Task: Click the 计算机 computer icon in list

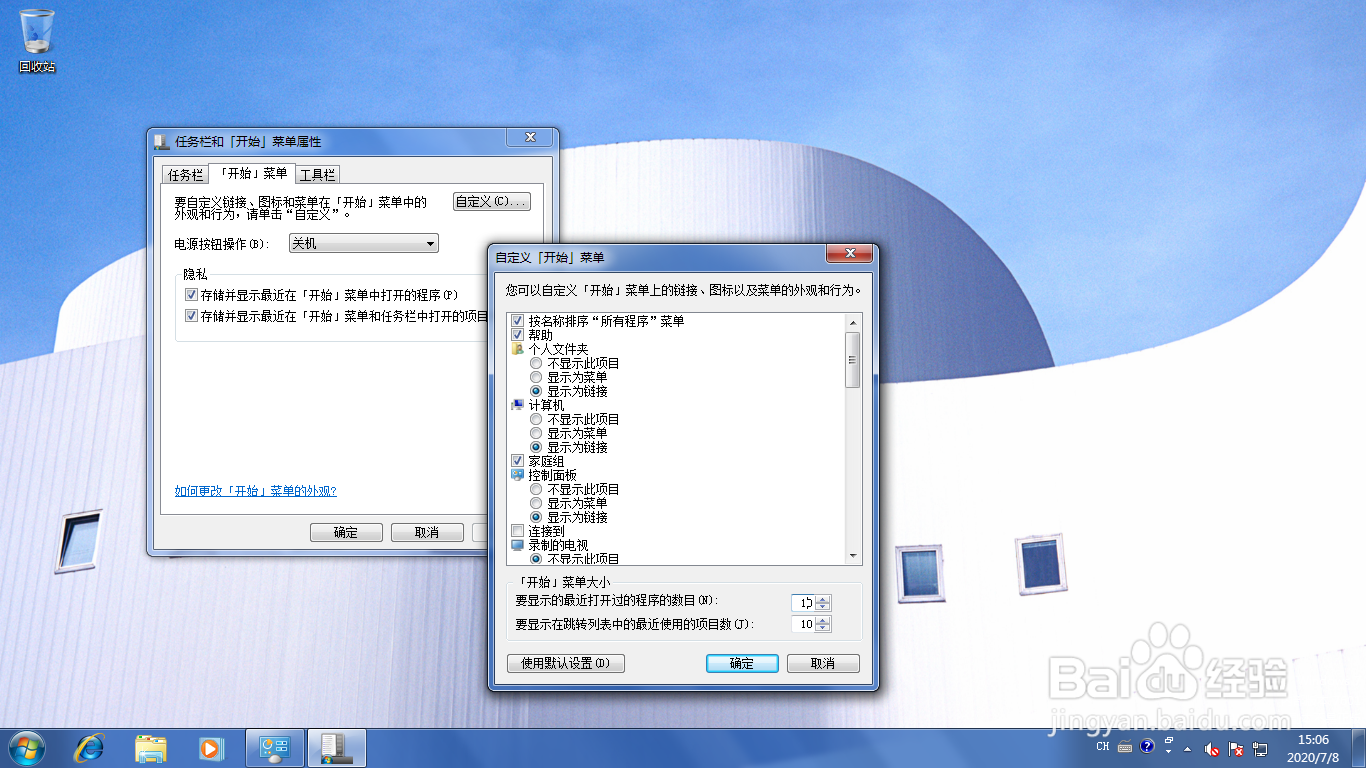Action: point(517,405)
